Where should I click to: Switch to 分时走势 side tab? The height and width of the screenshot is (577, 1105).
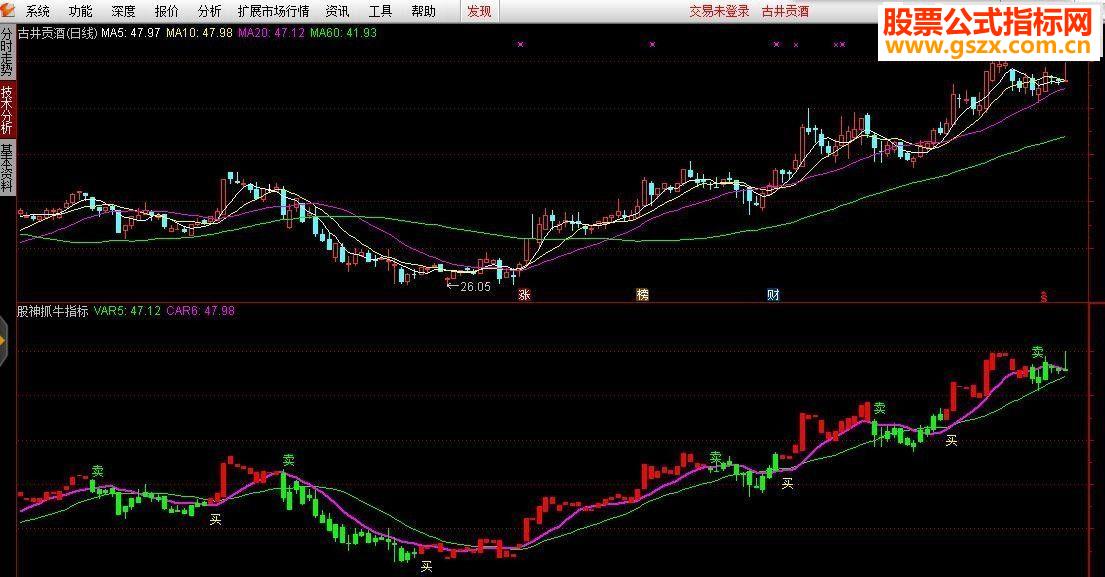tap(6, 52)
